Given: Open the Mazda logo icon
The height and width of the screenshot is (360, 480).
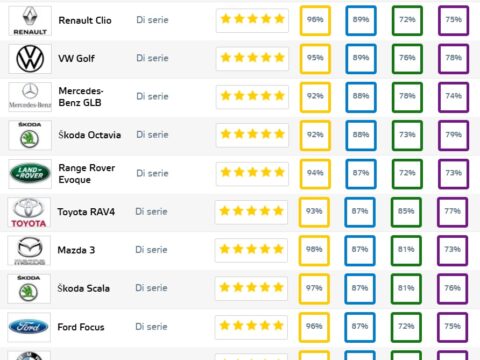Looking at the screenshot, I should coord(29,250).
